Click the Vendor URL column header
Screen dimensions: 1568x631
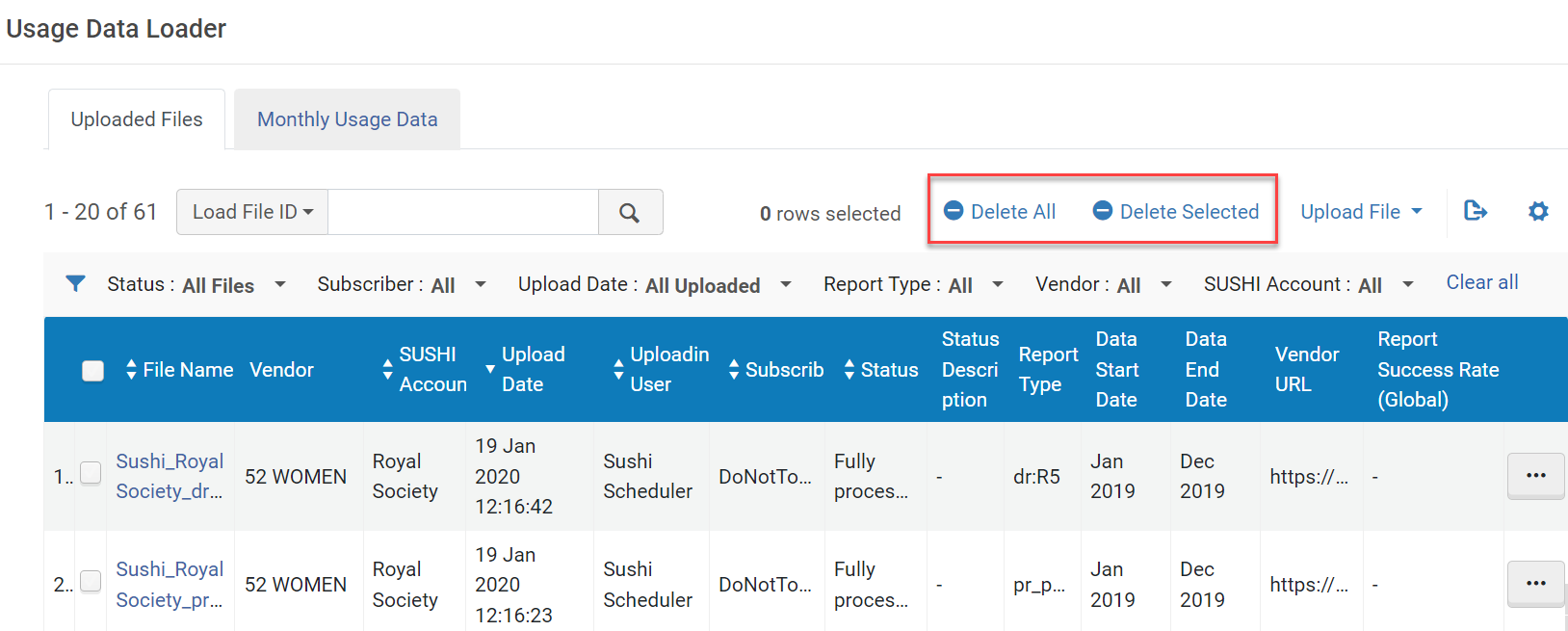[x=1307, y=370]
